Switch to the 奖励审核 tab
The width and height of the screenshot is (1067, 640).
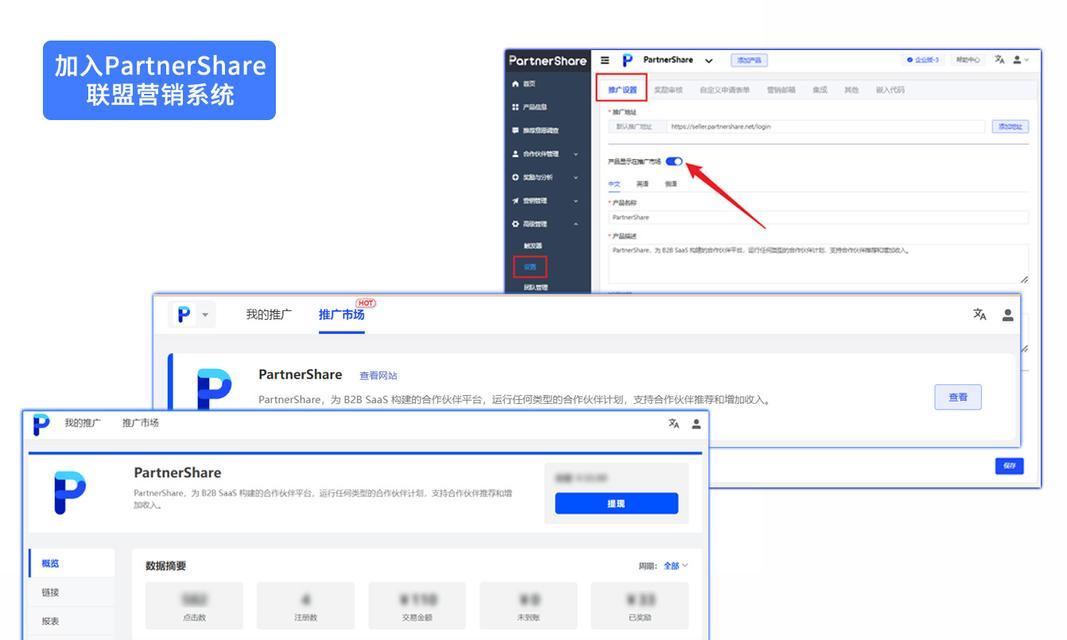[668, 90]
